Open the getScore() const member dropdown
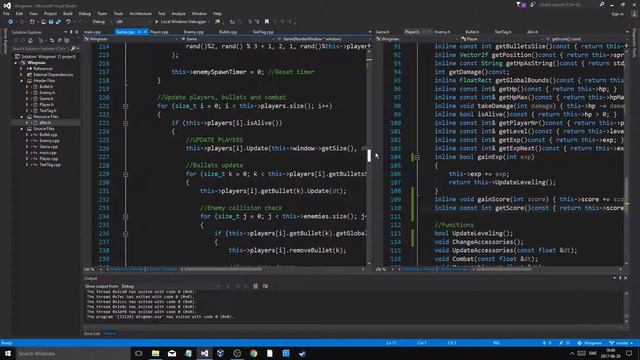The width and height of the screenshot is (640, 360). point(587,39)
